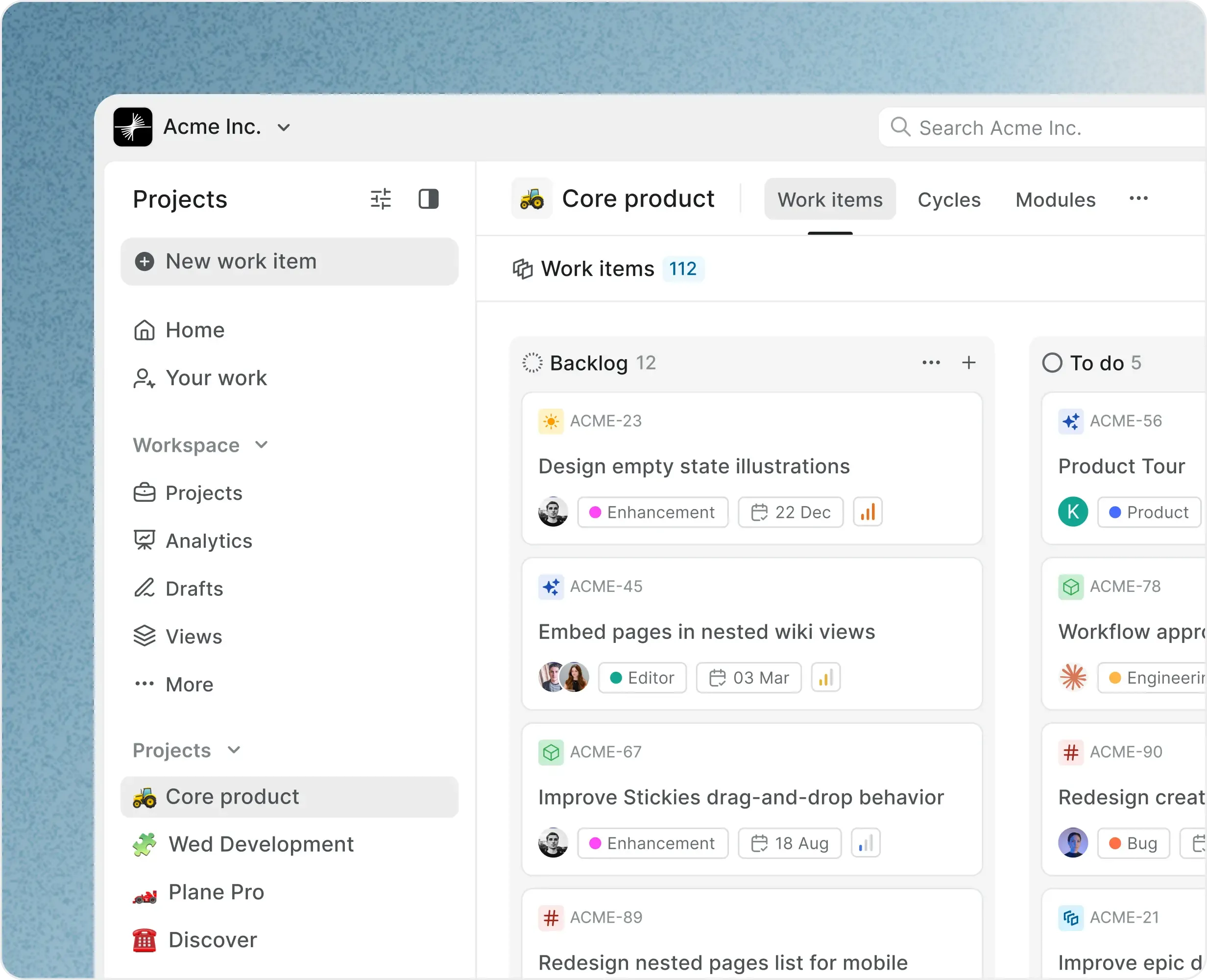The image size is (1207, 980).
Task: Open Your work from the sidebar
Action: pyautogui.click(x=215, y=378)
